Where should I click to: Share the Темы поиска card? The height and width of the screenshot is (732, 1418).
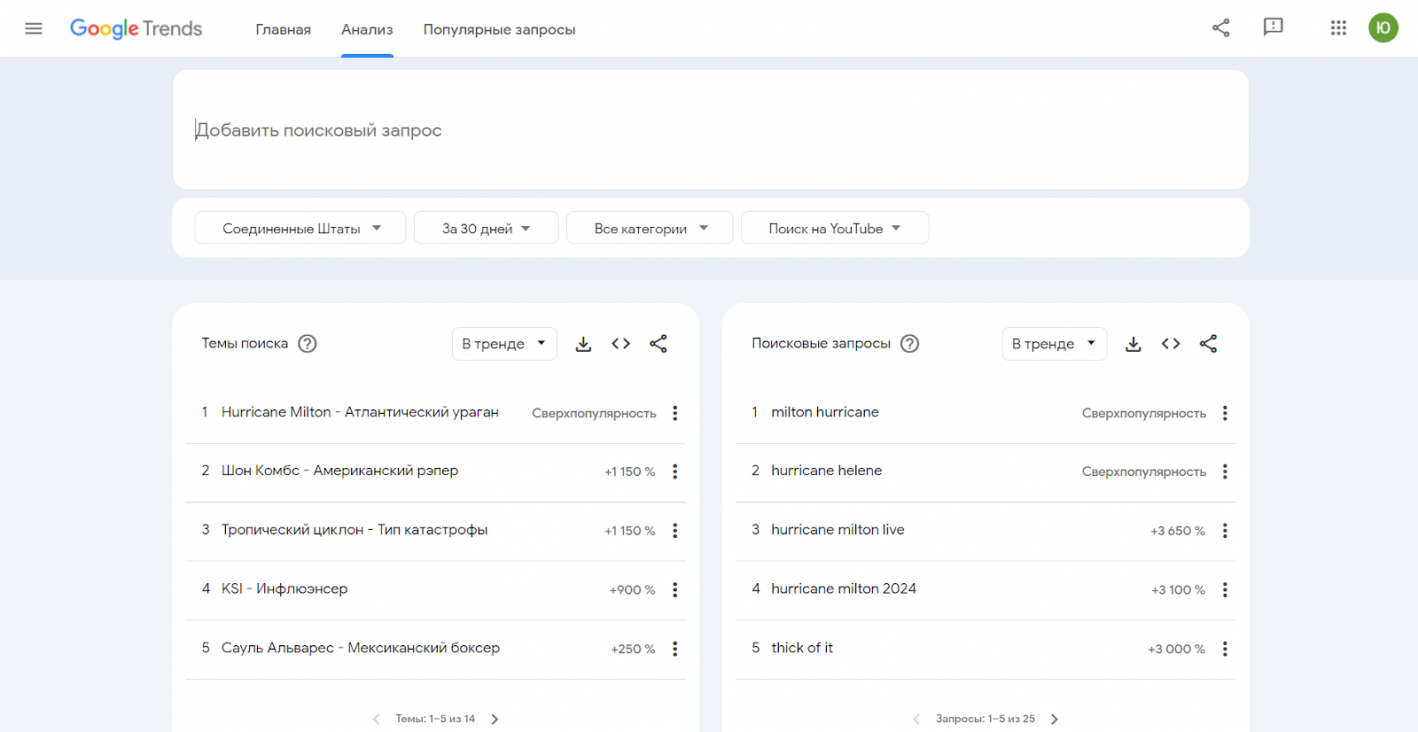[x=658, y=344]
